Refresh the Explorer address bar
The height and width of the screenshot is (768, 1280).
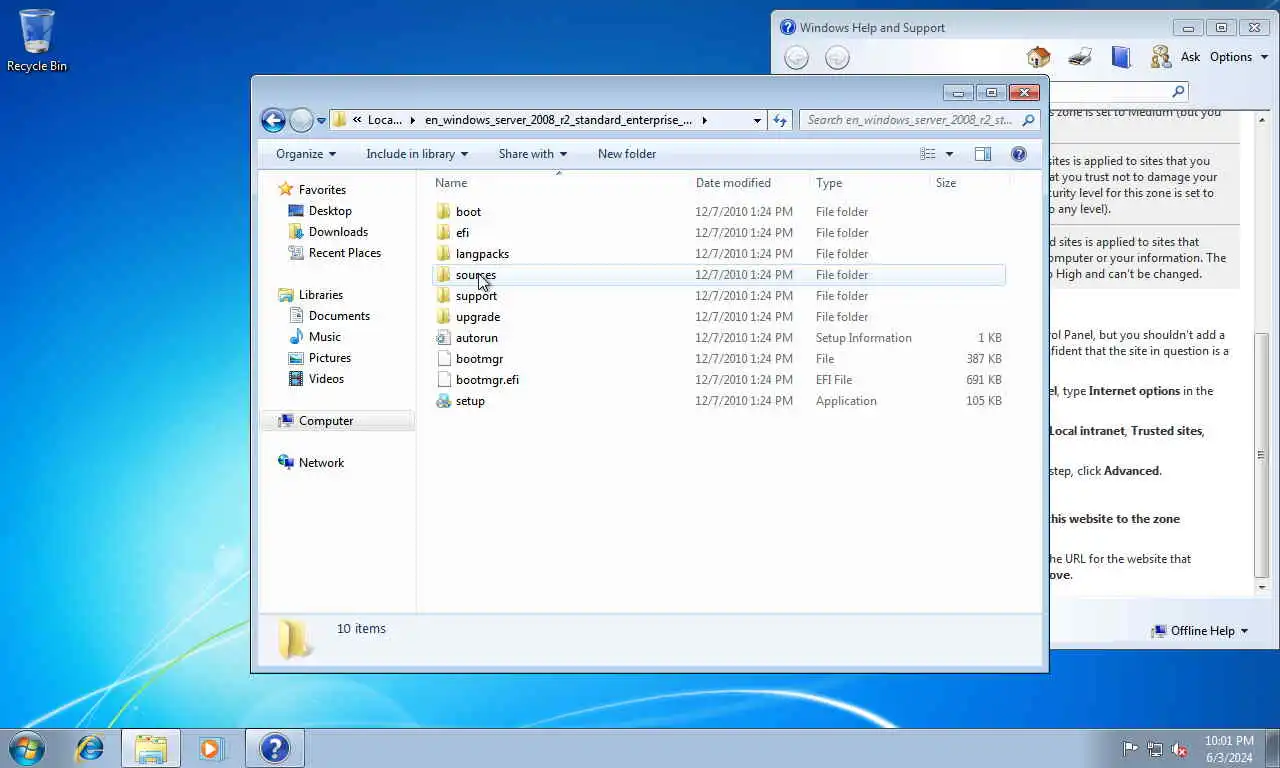[x=780, y=120]
